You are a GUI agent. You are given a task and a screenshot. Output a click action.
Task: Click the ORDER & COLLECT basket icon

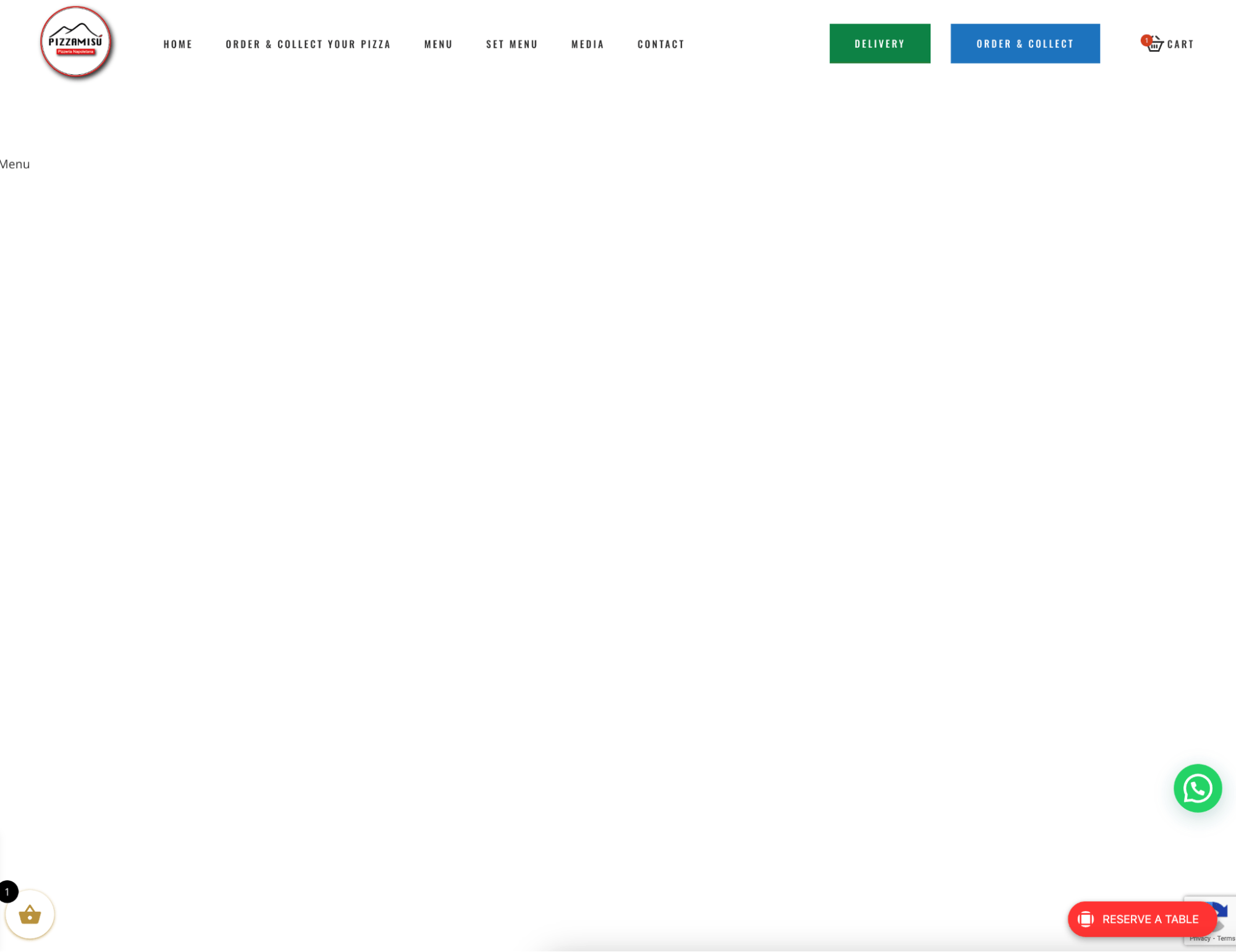(x=1155, y=43)
